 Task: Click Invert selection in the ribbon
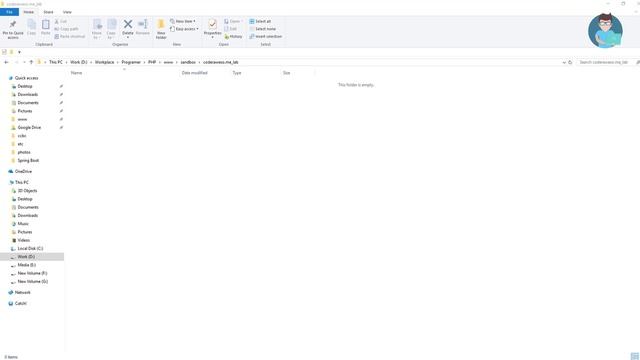point(265,36)
